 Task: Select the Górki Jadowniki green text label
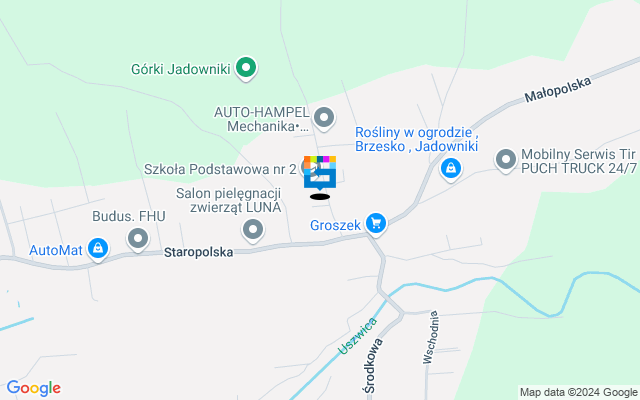point(180,69)
